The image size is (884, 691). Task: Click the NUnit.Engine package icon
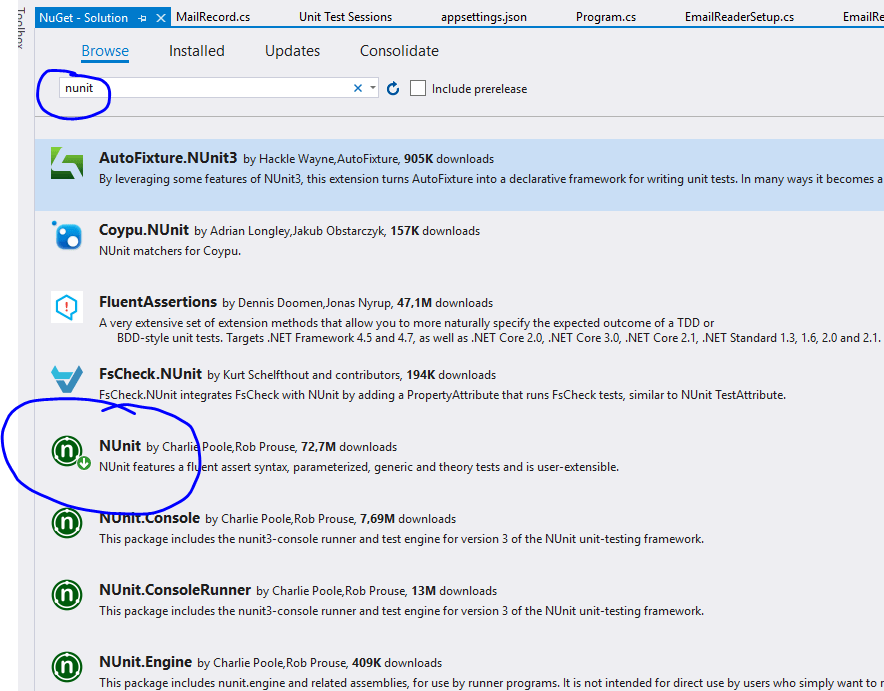click(66, 667)
